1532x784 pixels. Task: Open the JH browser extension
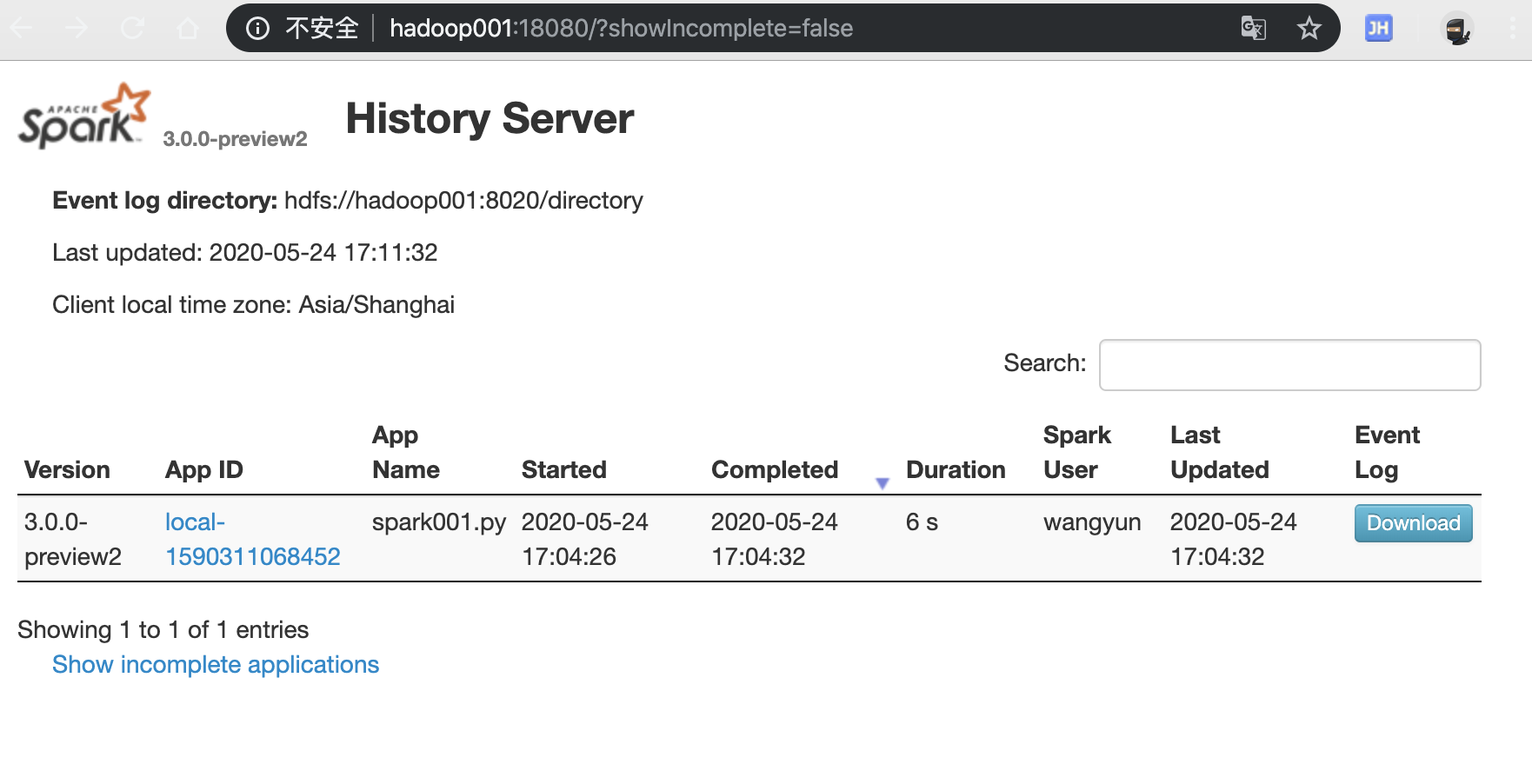pos(1377,28)
